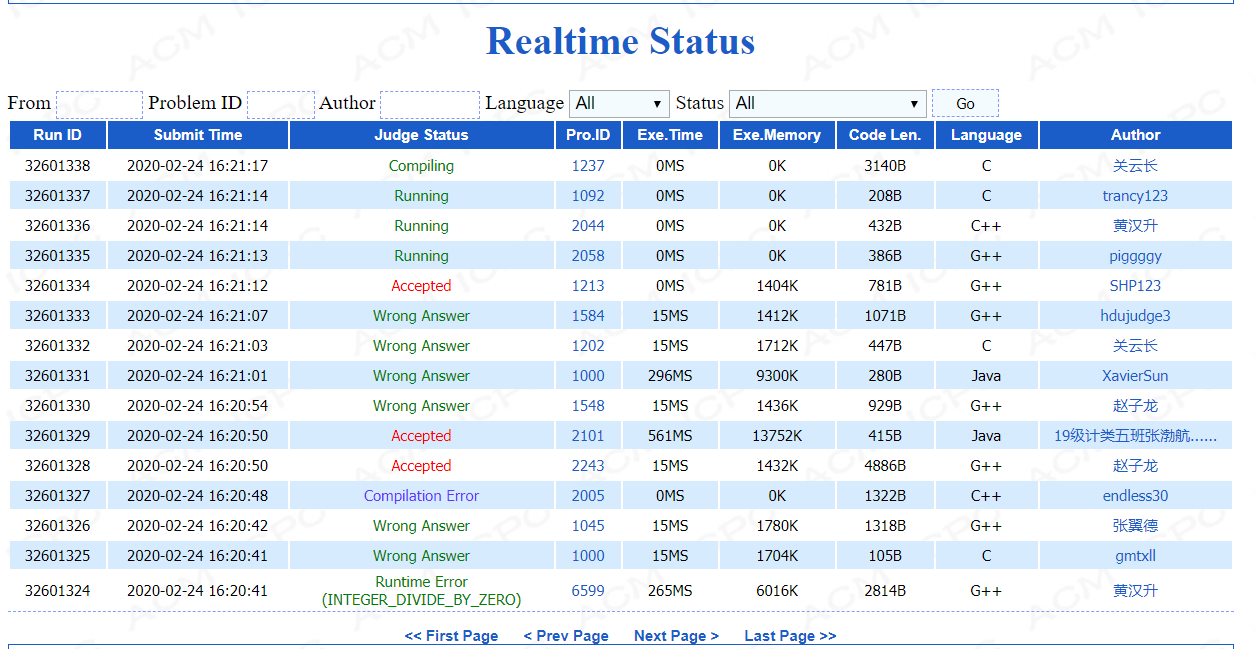Click Compiling status of run 32601338
The width and height of the screenshot is (1255, 649).
tap(421, 166)
